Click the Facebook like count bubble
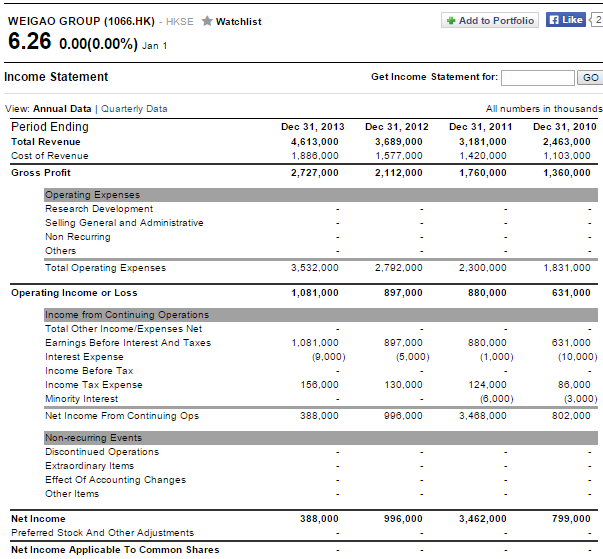Image resolution: width=603 pixels, height=559 pixels. pyautogui.click(x=597, y=20)
